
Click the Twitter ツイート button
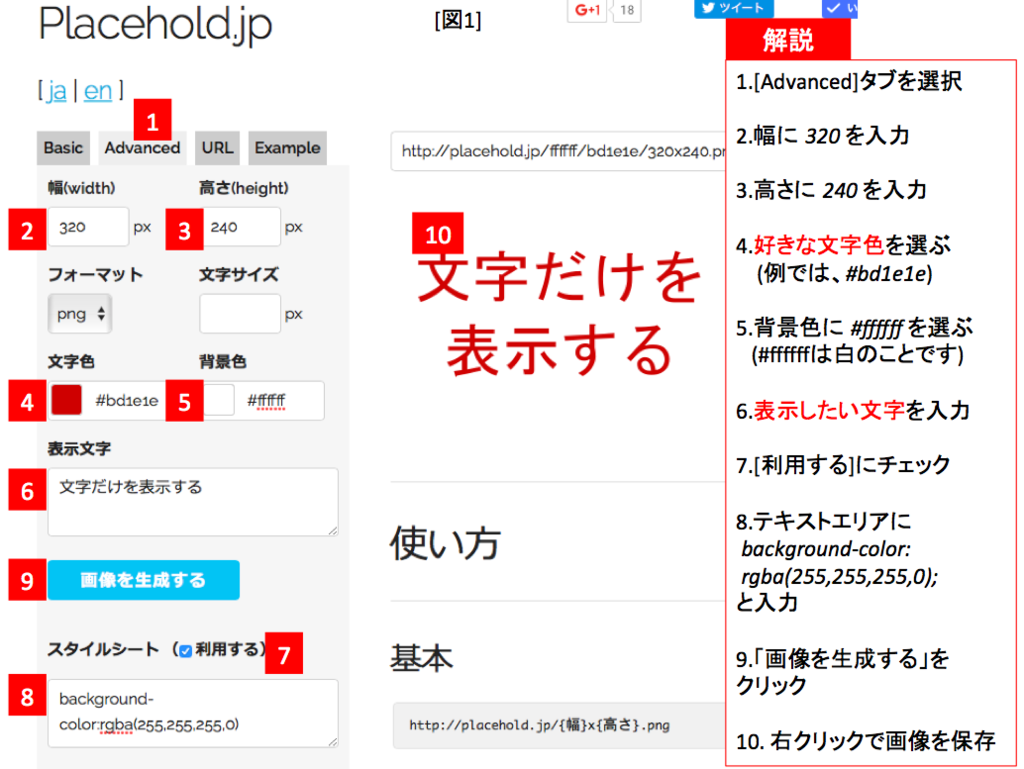(x=734, y=8)
